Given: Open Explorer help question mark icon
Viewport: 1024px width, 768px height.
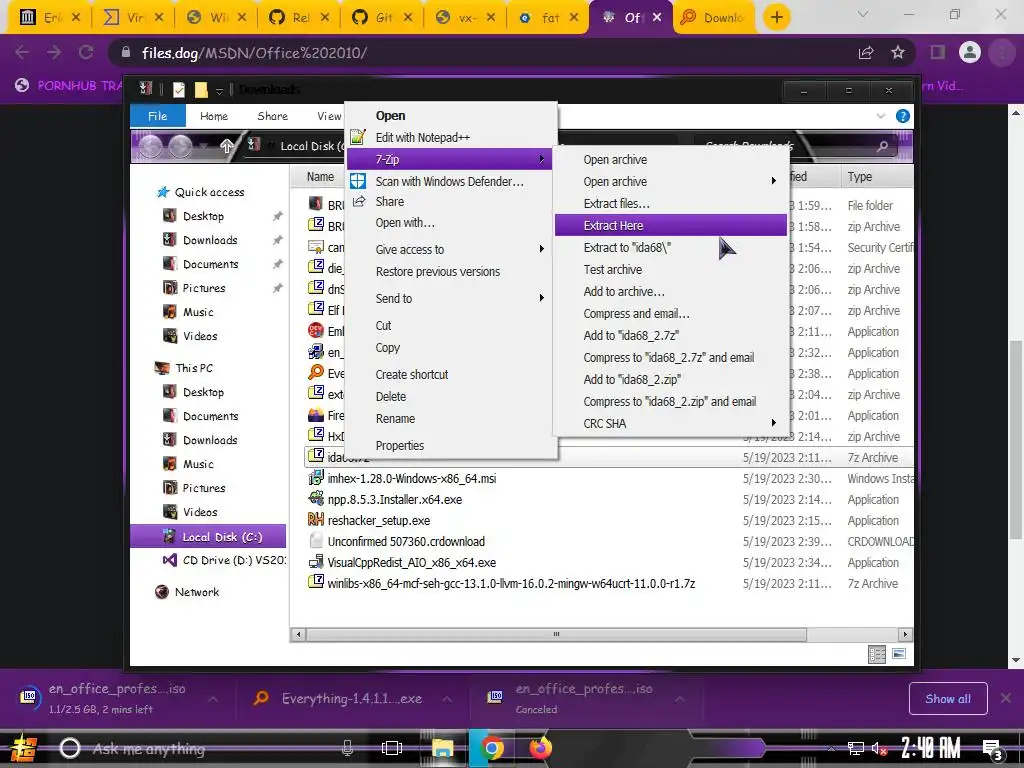Looking at the screenshot, I should 903,116.
